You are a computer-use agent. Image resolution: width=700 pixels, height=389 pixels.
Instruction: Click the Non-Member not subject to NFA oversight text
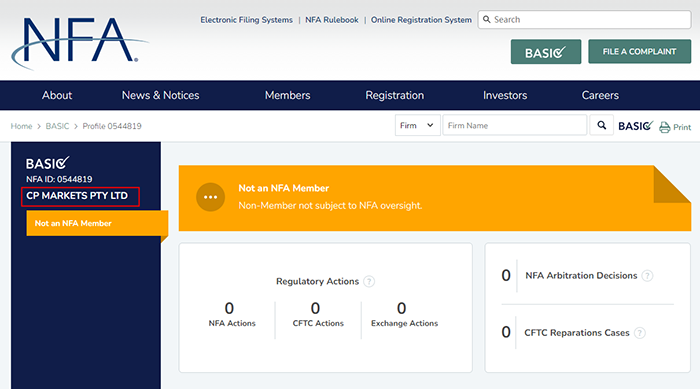330,205
